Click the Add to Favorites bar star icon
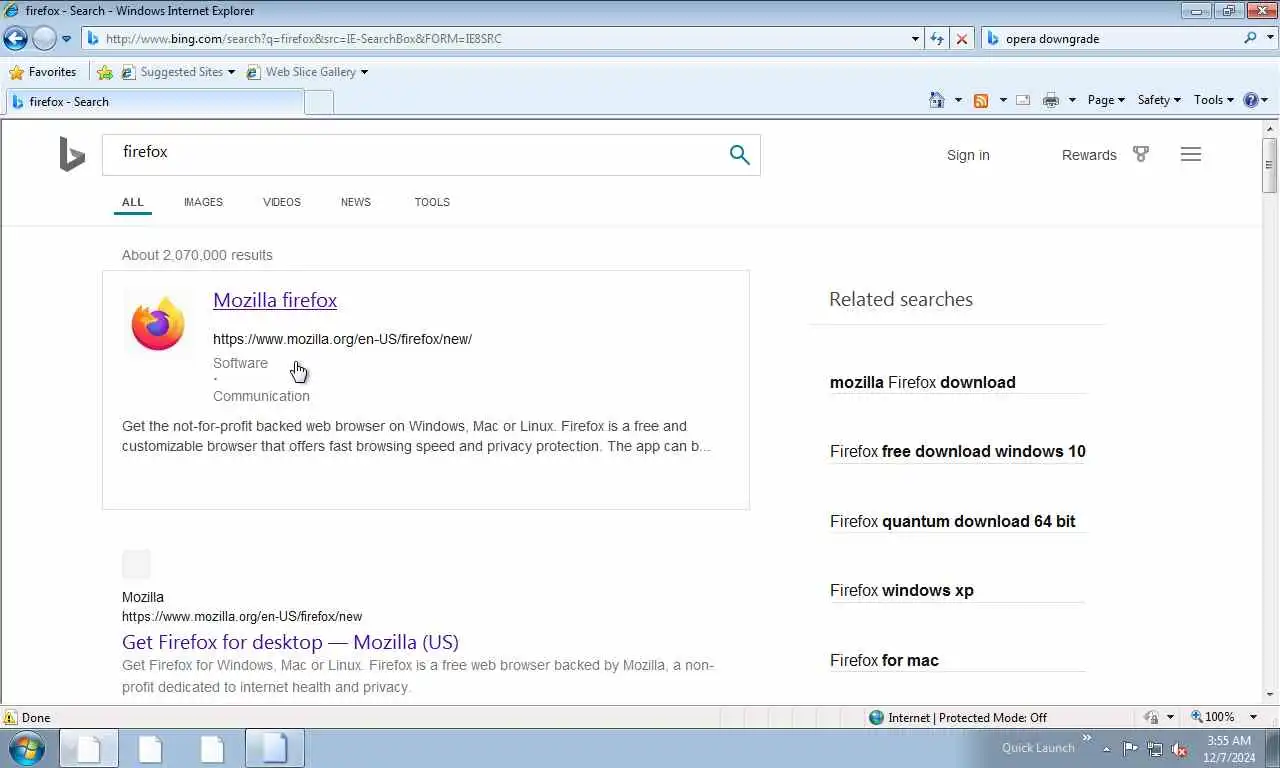The height and width of the screenshot is (768, 1280). 105,72
